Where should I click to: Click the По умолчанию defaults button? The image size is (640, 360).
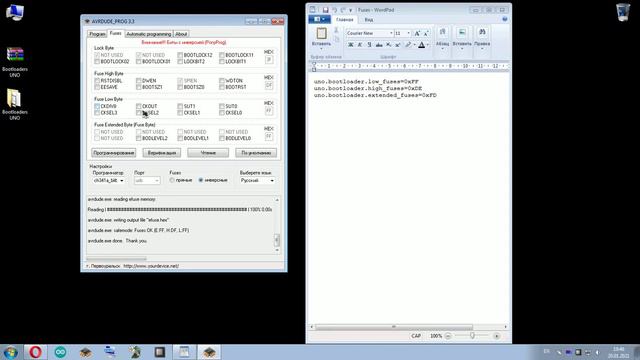click(x=256, y=153)
